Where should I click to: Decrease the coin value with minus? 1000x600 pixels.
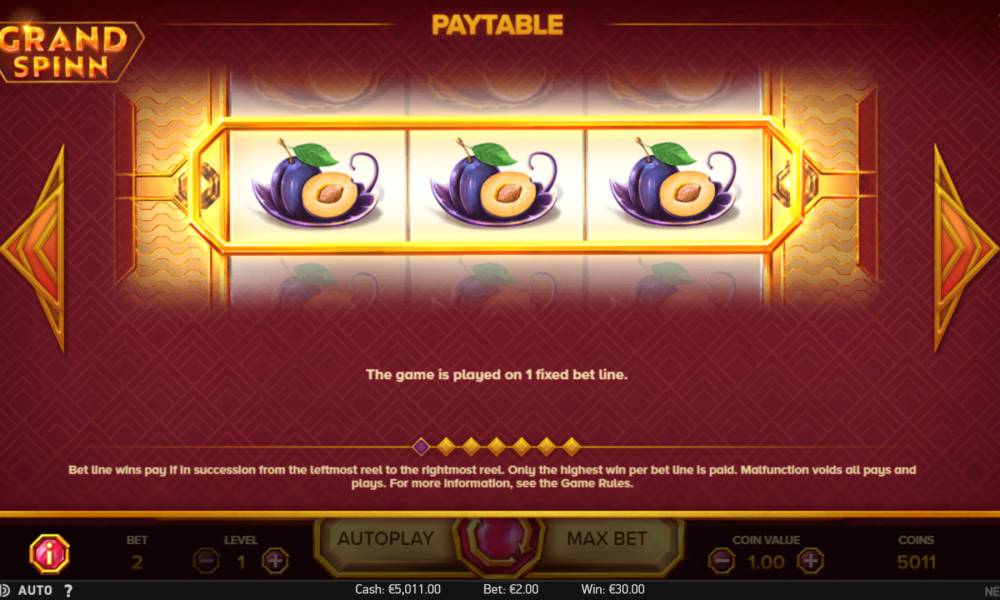click(721, 561)
